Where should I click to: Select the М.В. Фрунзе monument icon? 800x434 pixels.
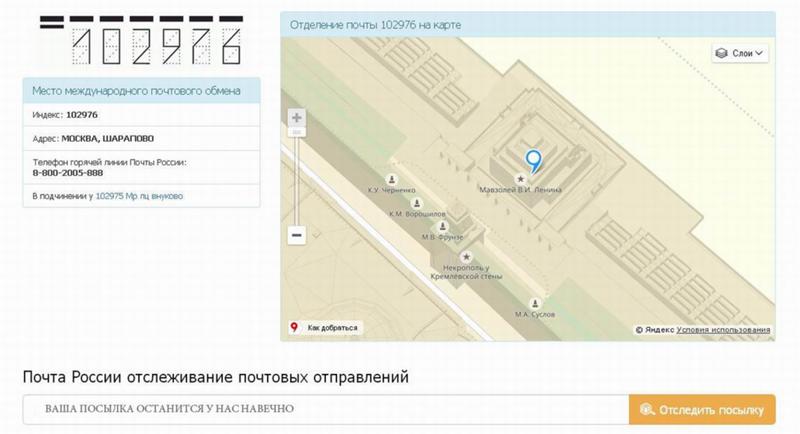442,226
